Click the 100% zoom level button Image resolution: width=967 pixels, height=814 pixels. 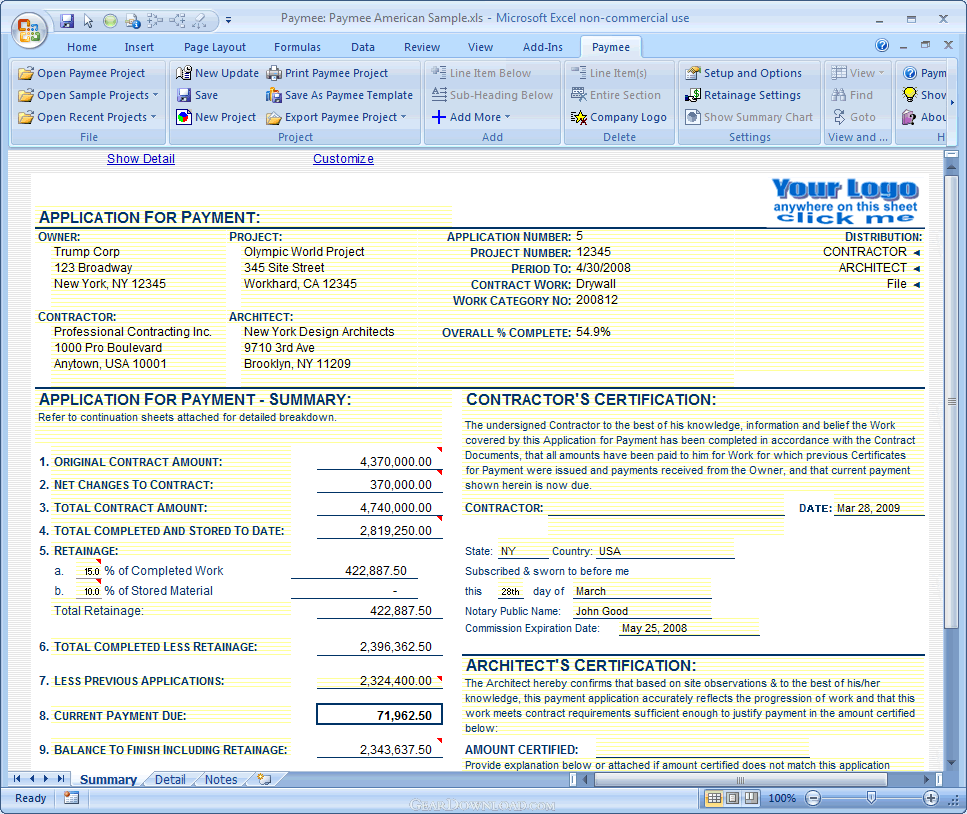pos(782,798)
